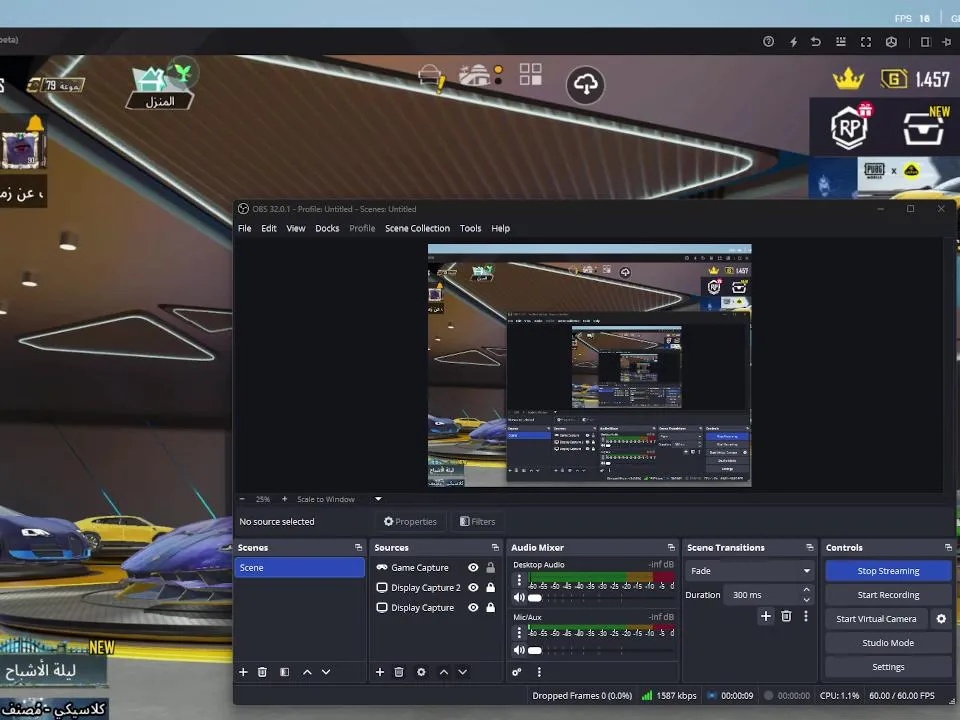Image resolution: width=960 pixels, height=720 pixels.
Task: Open the Docks menu
Action: click(327, 228)
